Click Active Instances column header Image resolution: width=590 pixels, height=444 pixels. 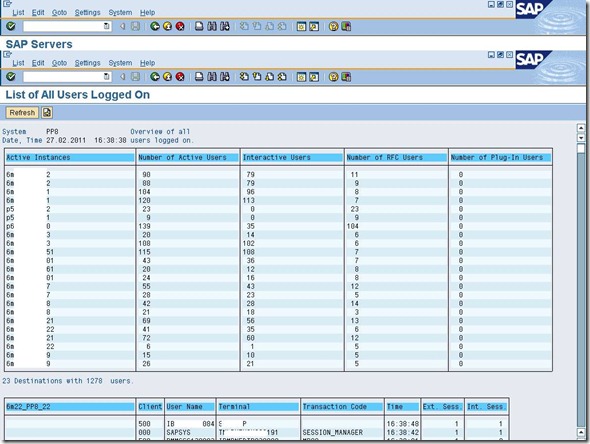70,157
